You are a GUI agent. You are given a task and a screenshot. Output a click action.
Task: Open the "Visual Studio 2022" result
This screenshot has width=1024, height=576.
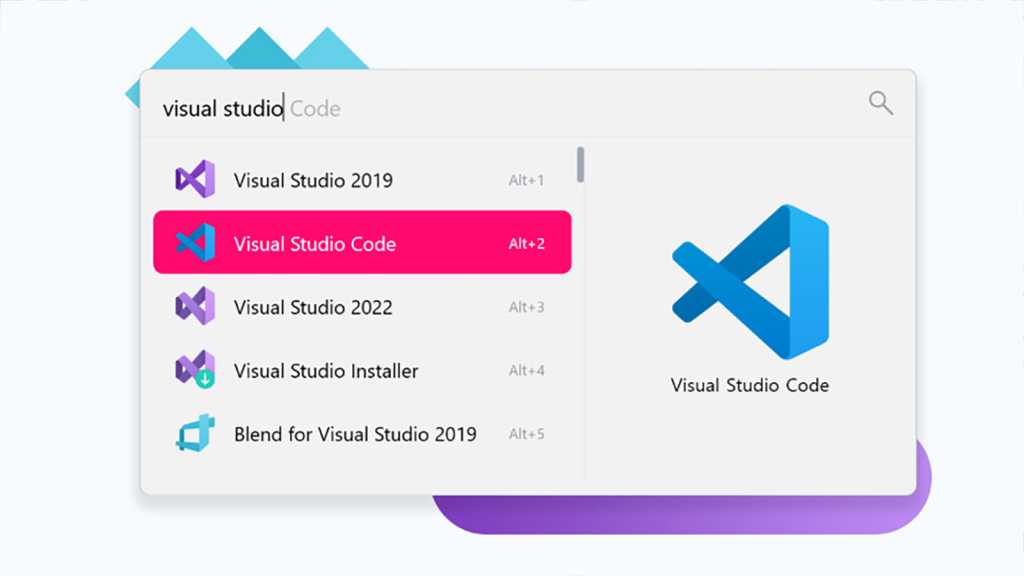point(362,306)
